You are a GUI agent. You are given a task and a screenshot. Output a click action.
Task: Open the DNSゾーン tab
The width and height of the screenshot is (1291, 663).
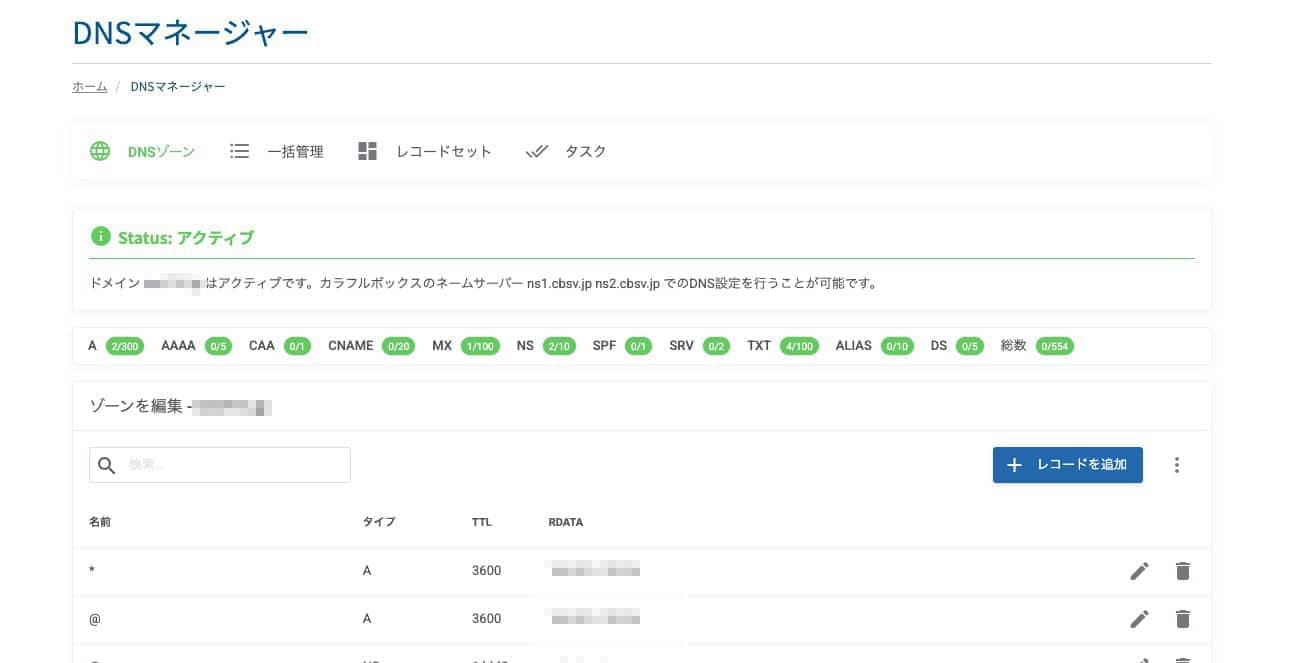point(142,152)
